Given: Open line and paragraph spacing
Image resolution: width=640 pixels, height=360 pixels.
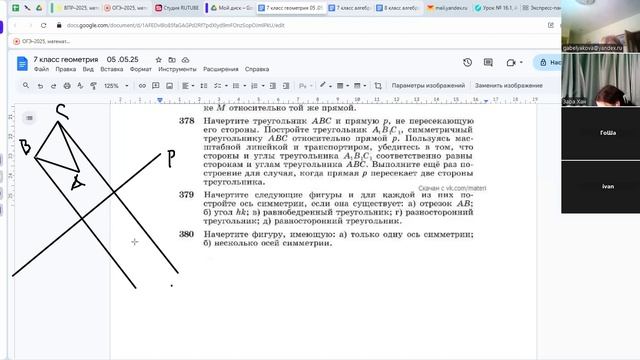Looking at the screenshot, I should click(x=204, y=86).
